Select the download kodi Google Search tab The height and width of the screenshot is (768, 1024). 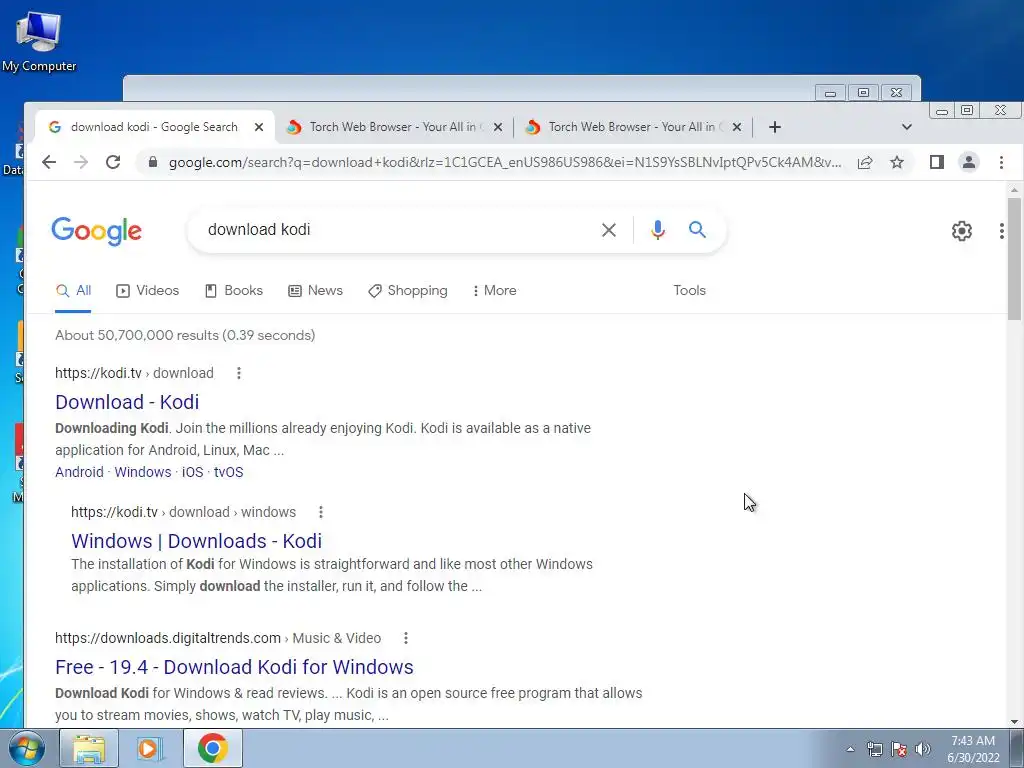tap(153, 127)
